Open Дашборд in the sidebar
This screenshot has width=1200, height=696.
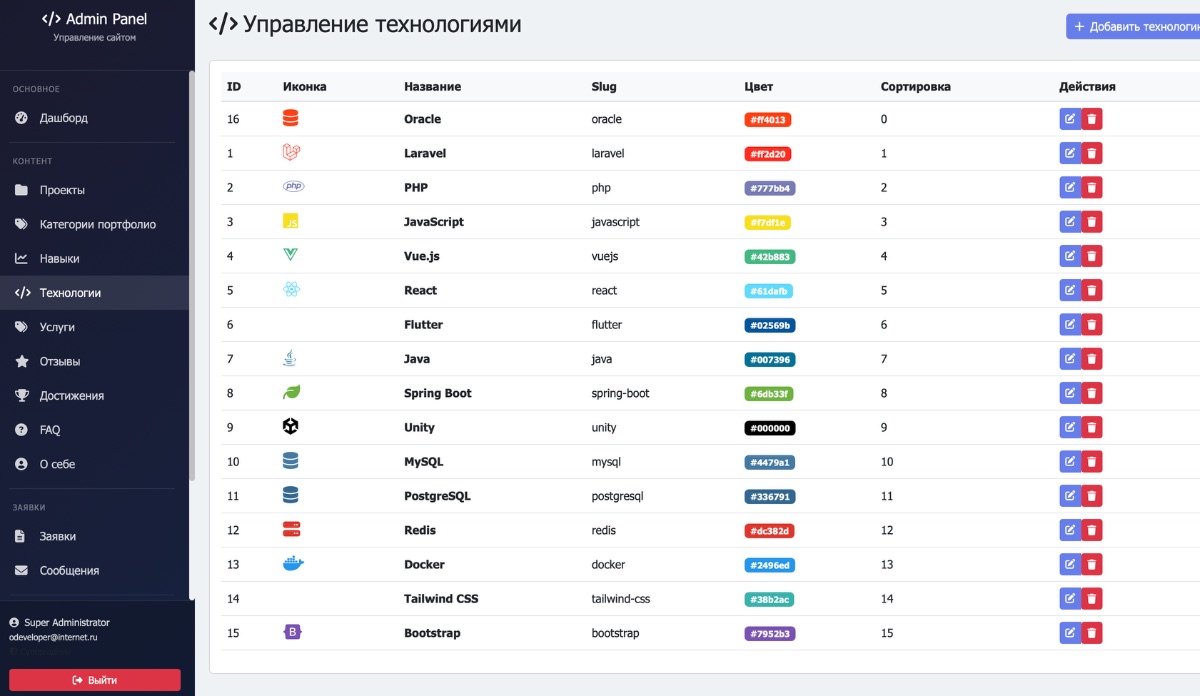(94, 118)
